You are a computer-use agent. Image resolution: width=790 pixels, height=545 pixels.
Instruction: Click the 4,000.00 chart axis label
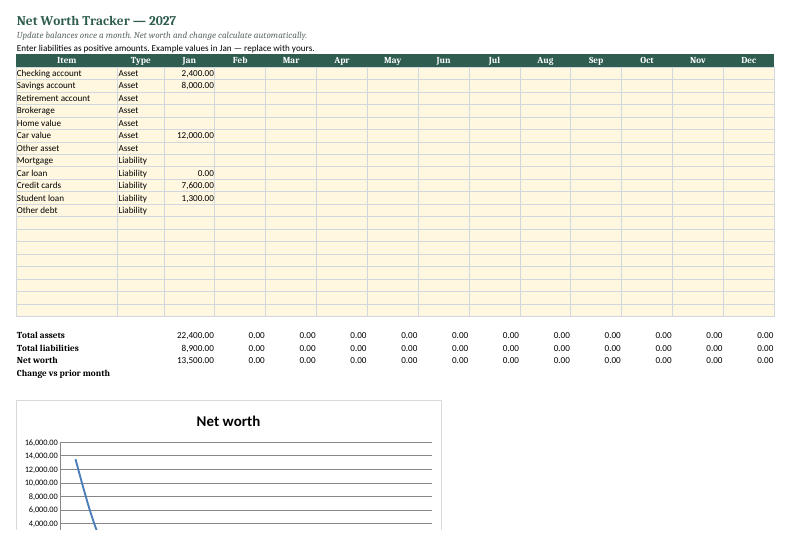[43, 523]
